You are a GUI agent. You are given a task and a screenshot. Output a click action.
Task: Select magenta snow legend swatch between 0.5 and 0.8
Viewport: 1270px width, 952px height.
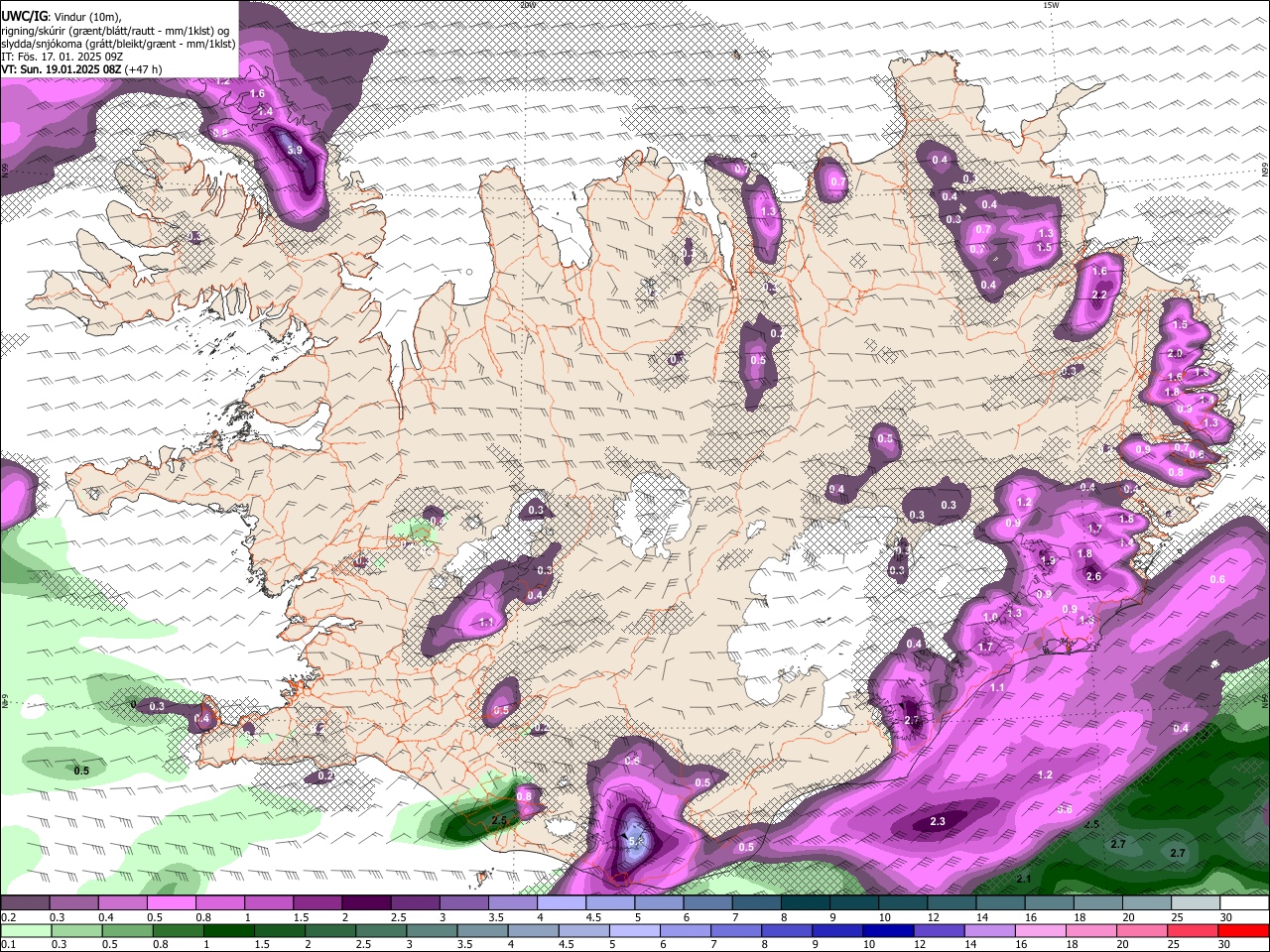pos(171,903)
